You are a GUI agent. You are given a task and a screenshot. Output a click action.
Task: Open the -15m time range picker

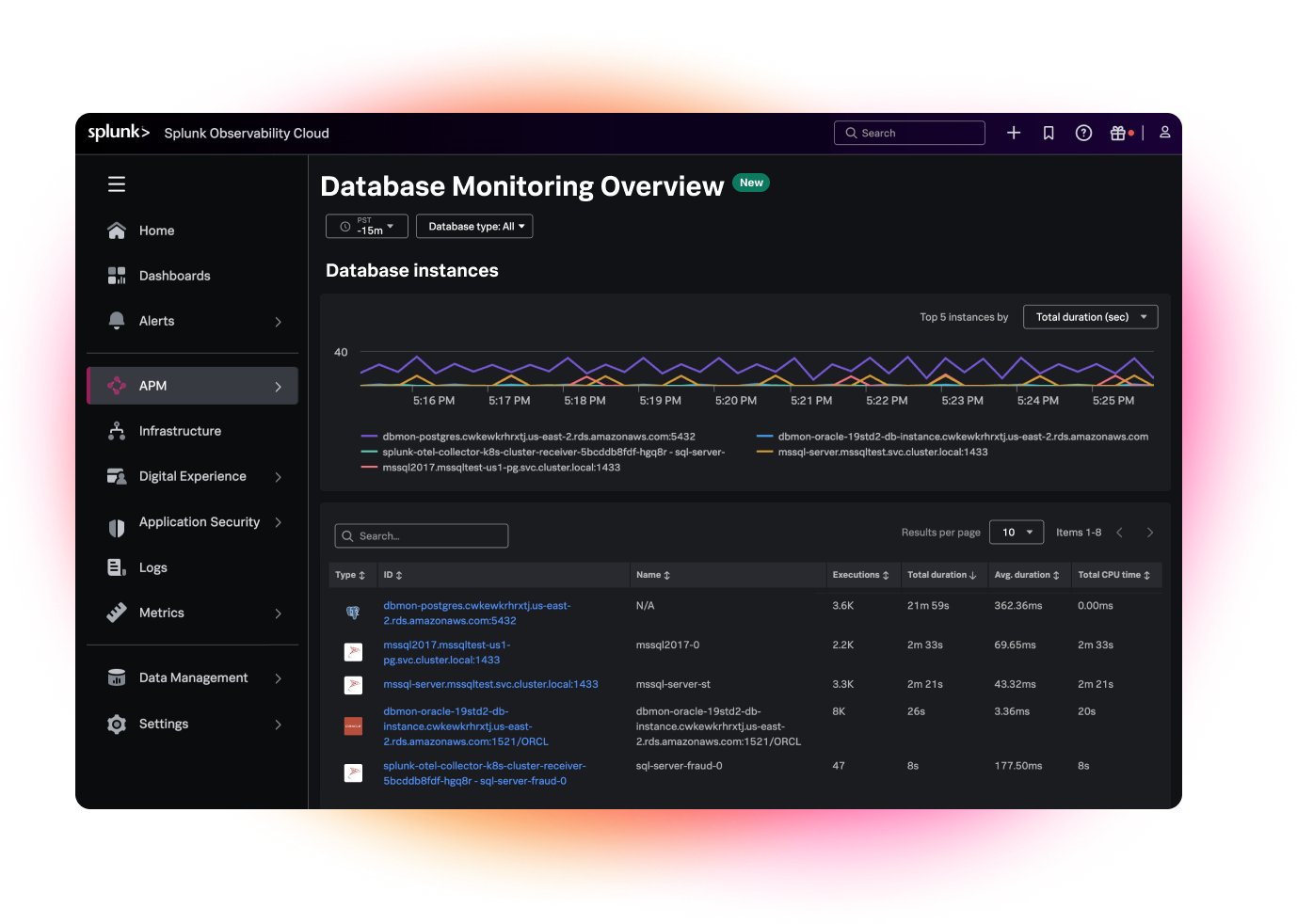[366, 226]
